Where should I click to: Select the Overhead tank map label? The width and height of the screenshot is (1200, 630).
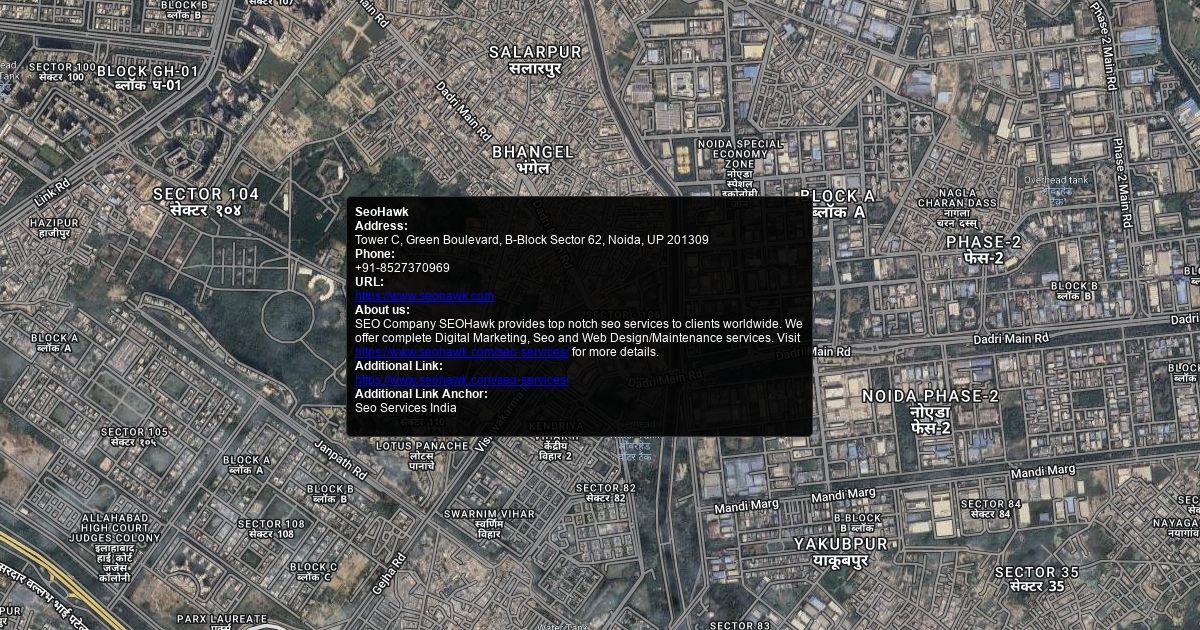(x=1055, y=180)
